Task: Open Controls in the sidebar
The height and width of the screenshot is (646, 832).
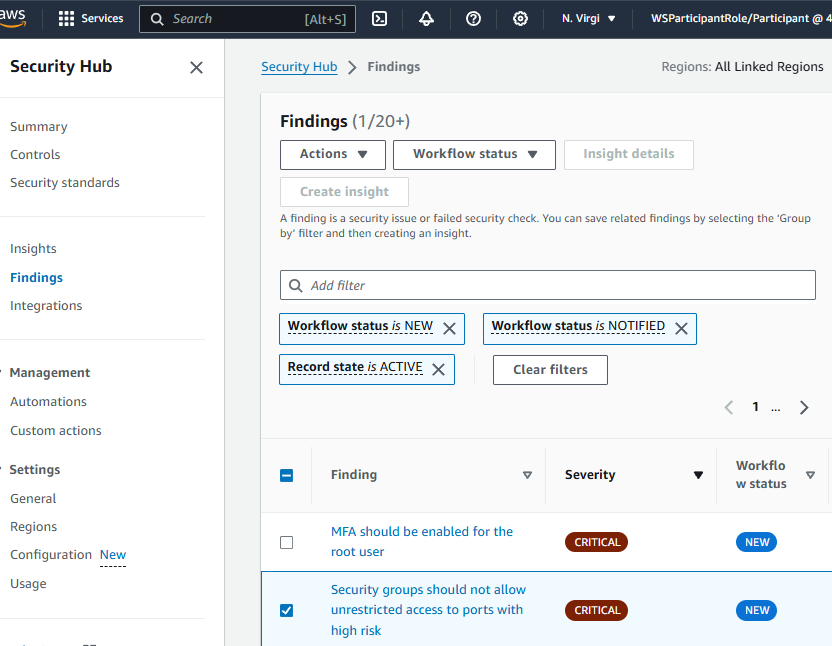Action: [35, 154]
